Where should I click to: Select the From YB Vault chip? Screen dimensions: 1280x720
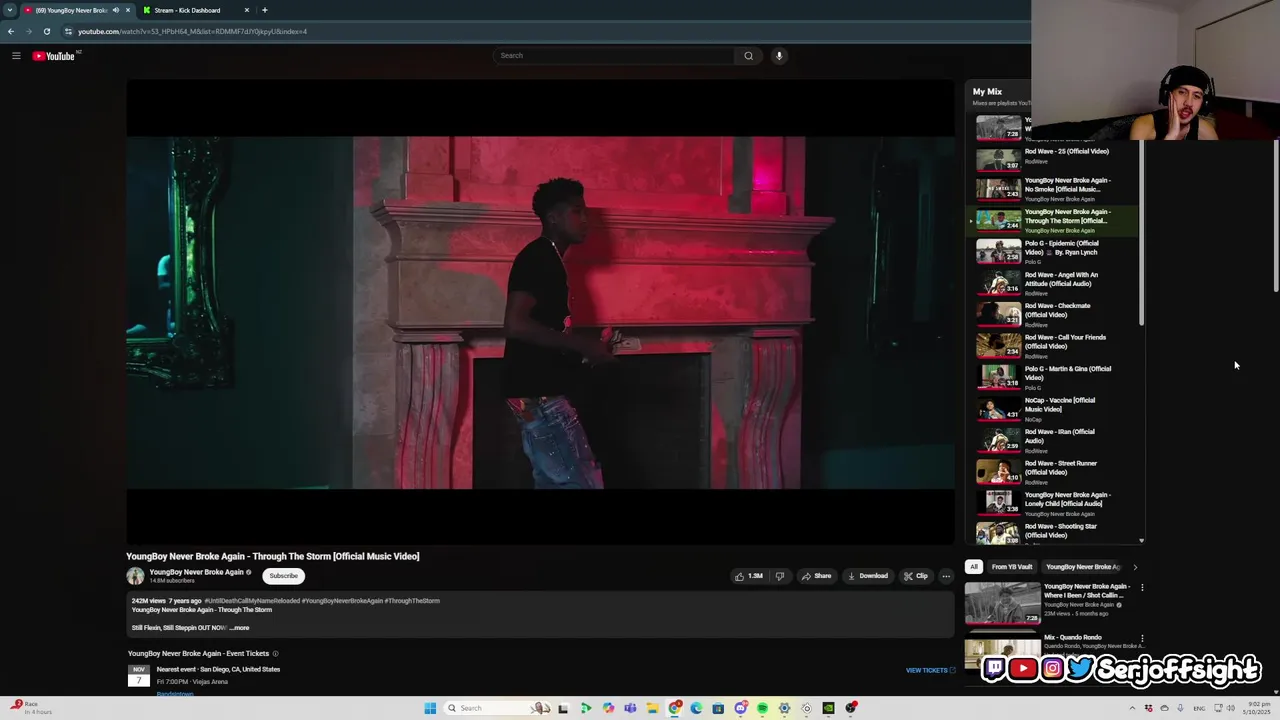click(x=1011, y=567)
